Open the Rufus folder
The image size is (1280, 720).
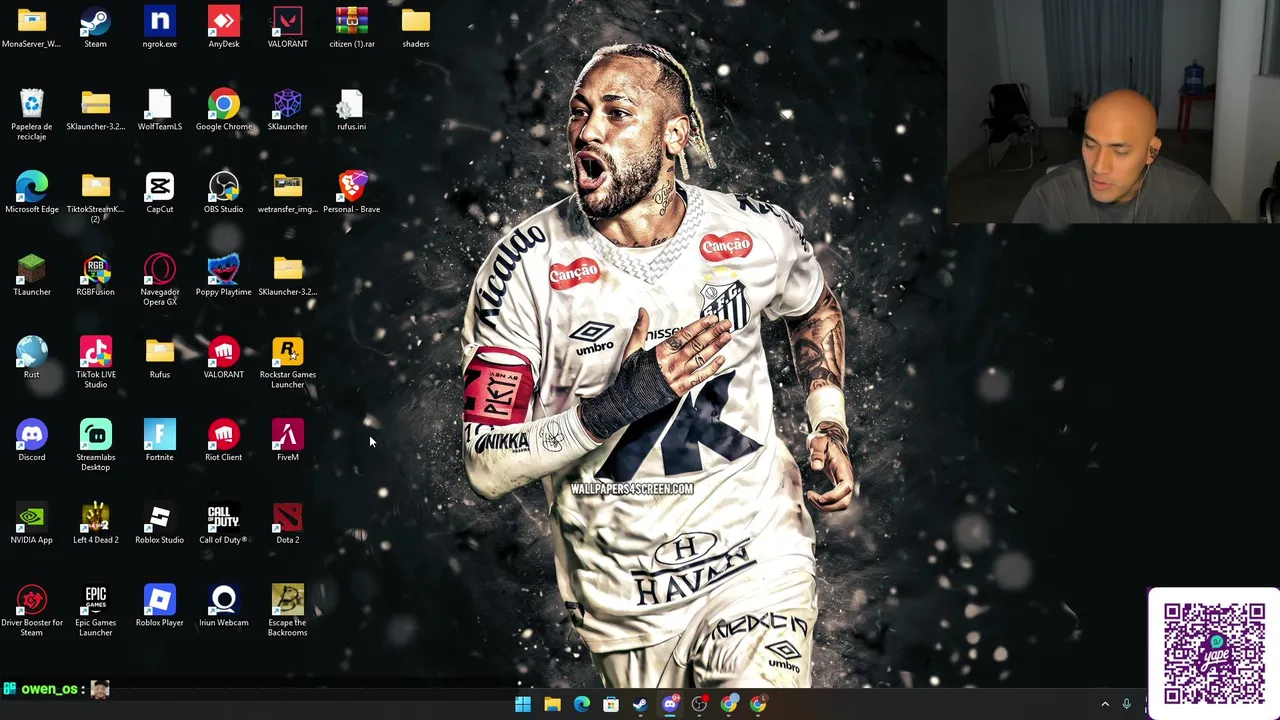click(x=159, y=358)
